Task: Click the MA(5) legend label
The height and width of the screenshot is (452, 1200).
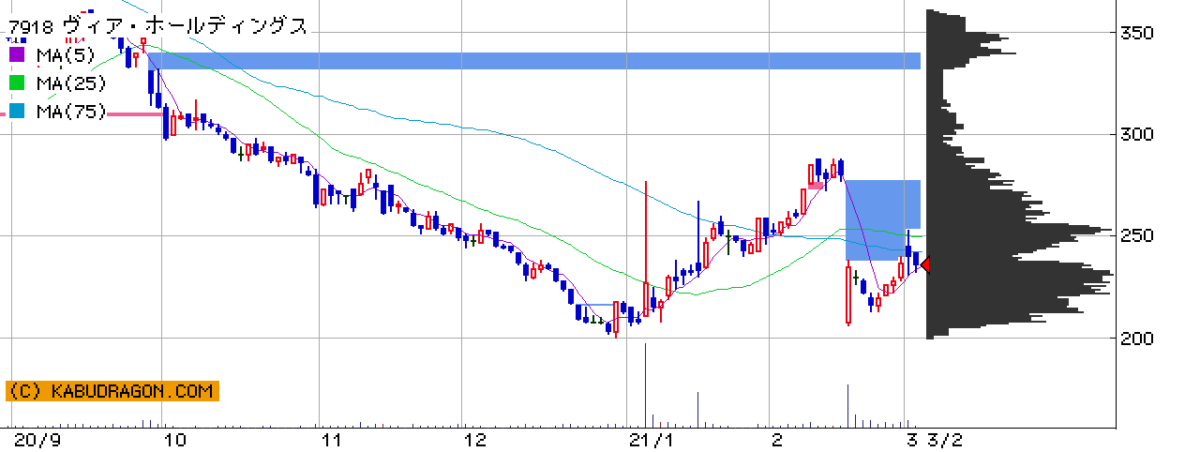Action: [x=65, y=55]
